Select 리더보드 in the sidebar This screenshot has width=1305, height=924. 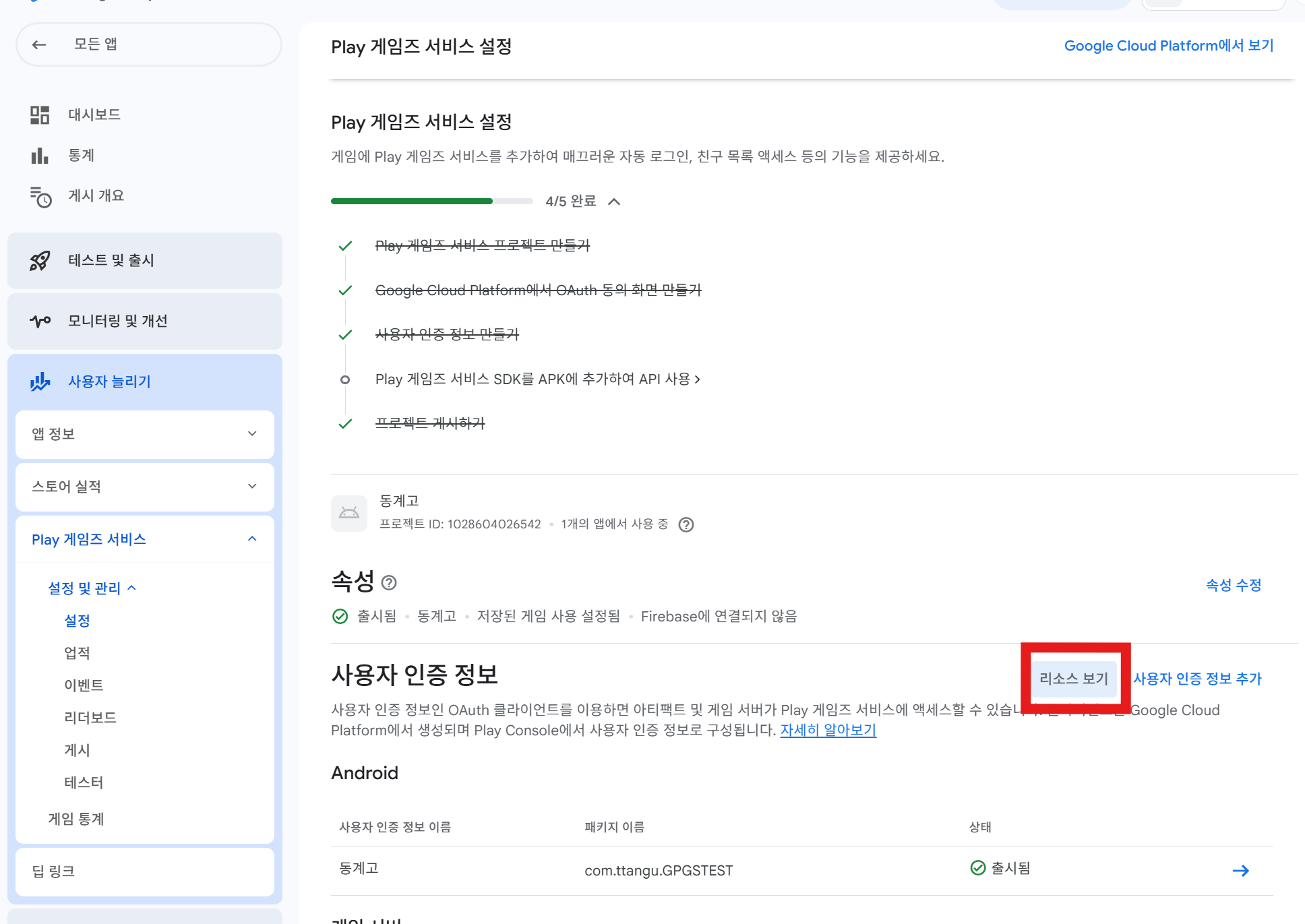[x=90, y=718]
